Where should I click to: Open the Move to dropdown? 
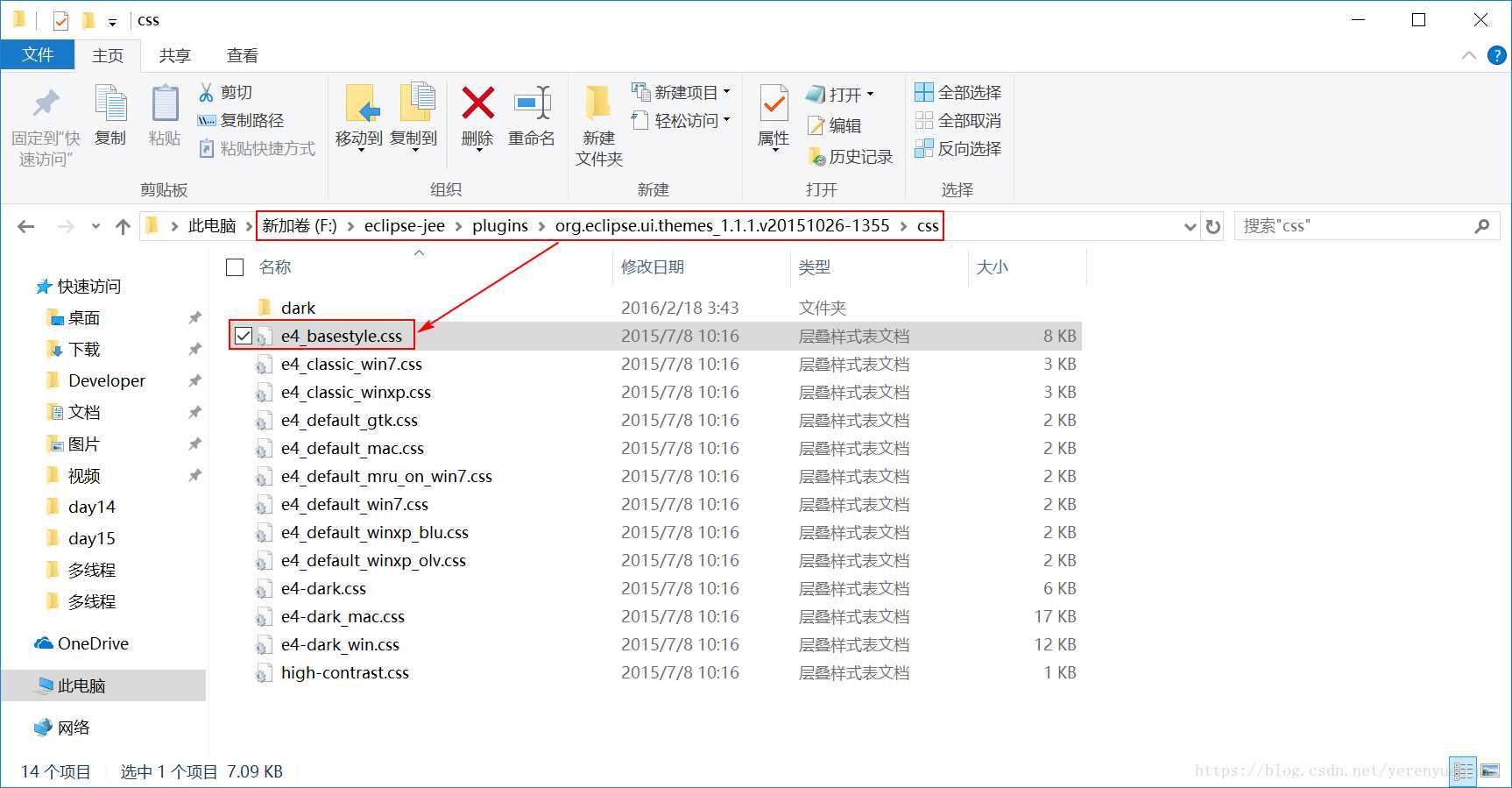tap(359, 150)
